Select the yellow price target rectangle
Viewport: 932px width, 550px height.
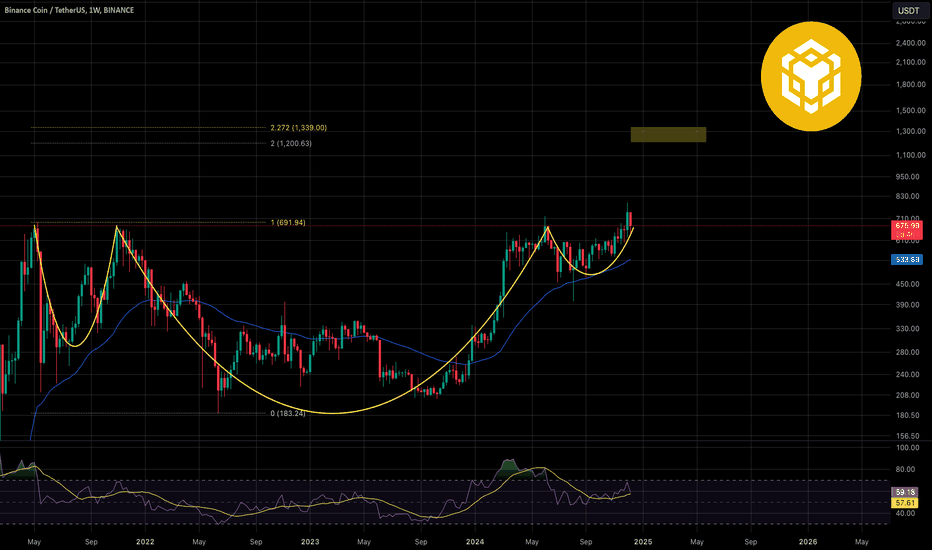coord(668,134)
